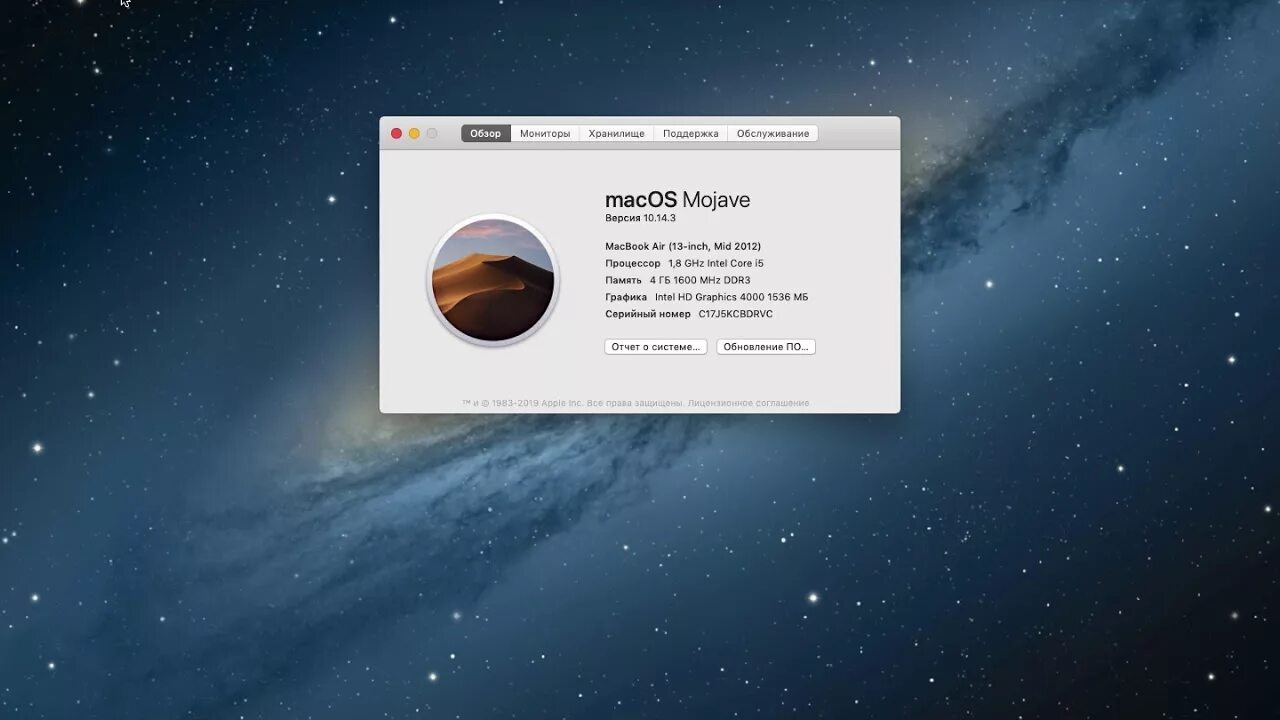Close the About This Mac window
The image size is (1280, 720).
396,133
